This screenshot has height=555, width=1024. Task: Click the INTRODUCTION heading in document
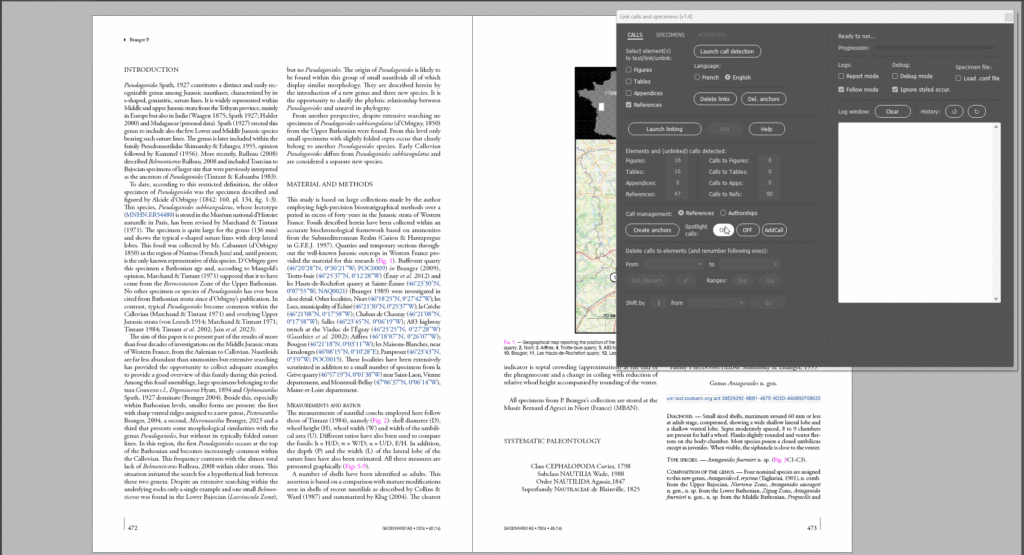point(151,69)
